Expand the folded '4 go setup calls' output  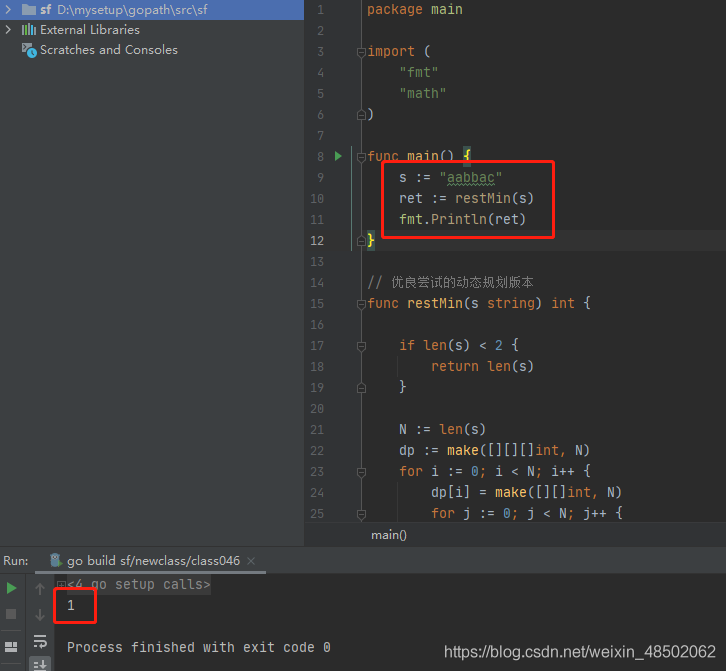[x=61, y=585]
